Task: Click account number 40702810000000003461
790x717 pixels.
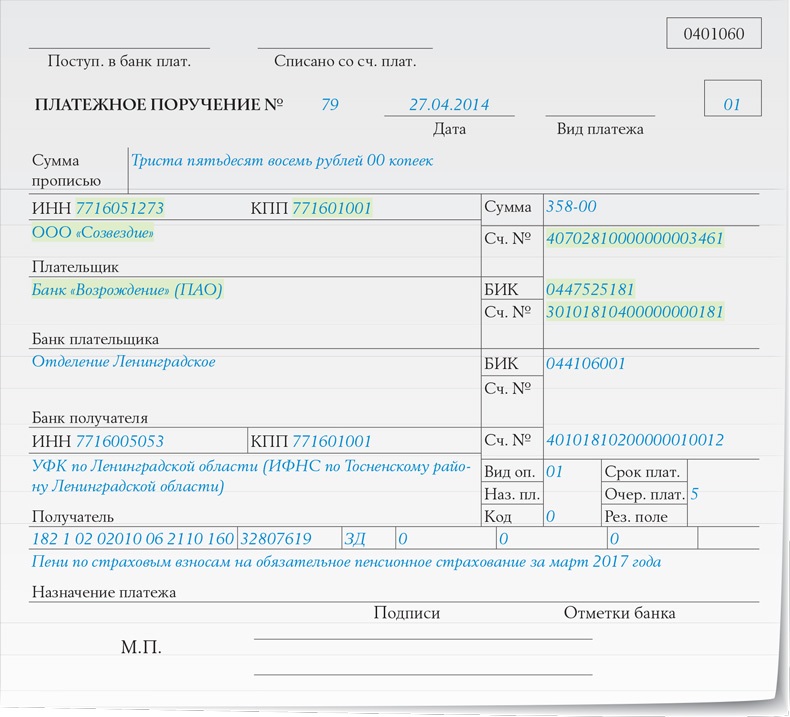Action: [635, 238]
